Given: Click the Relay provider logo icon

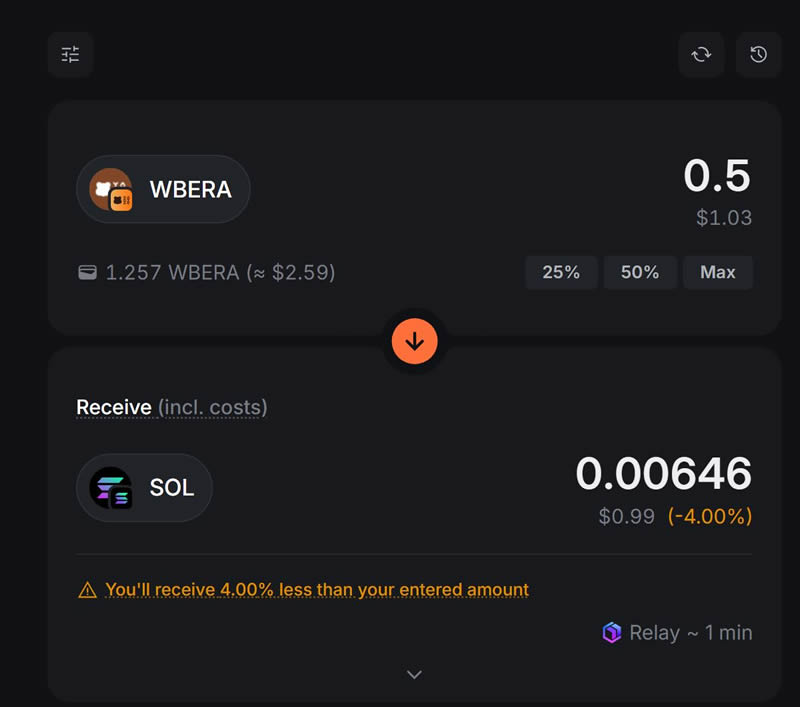Looking at the screenshot, I should [x=611, y=633].
